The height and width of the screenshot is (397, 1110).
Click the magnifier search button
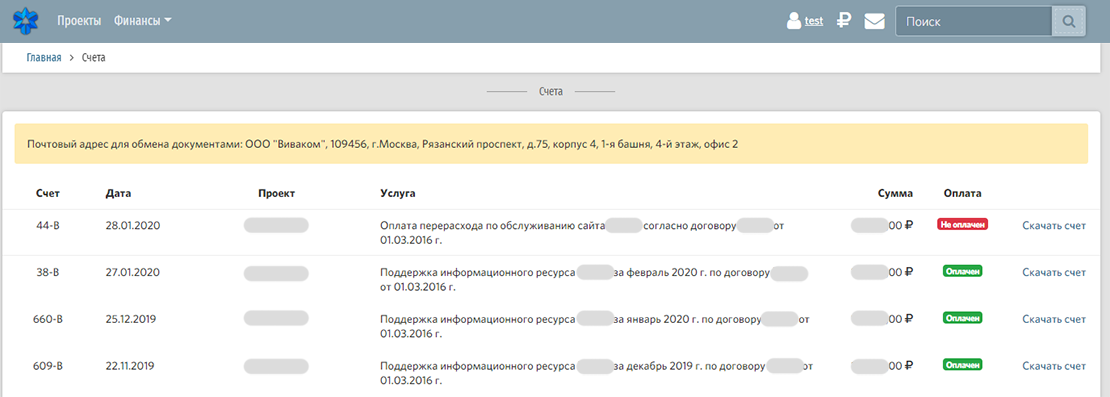click(1068, 22)
